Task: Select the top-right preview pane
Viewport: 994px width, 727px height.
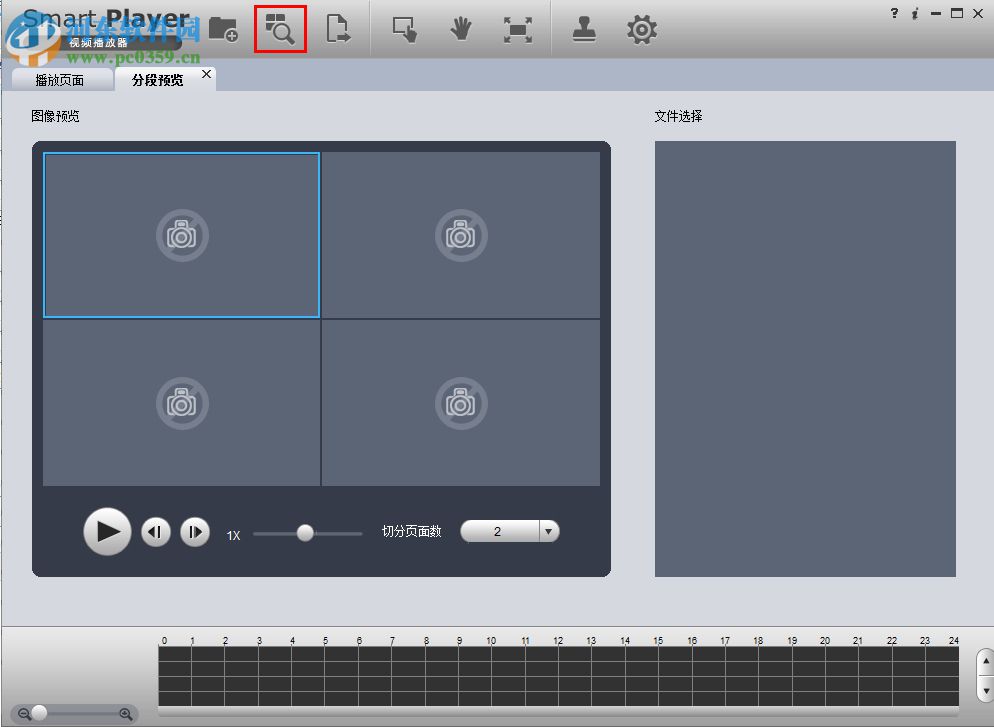Action: [x=461, y=235]
